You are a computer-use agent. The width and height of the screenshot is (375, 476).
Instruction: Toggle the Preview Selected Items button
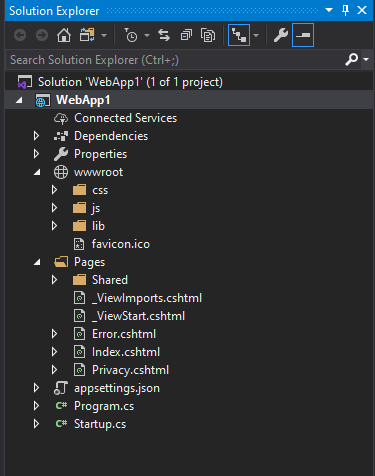click(303, 35)
